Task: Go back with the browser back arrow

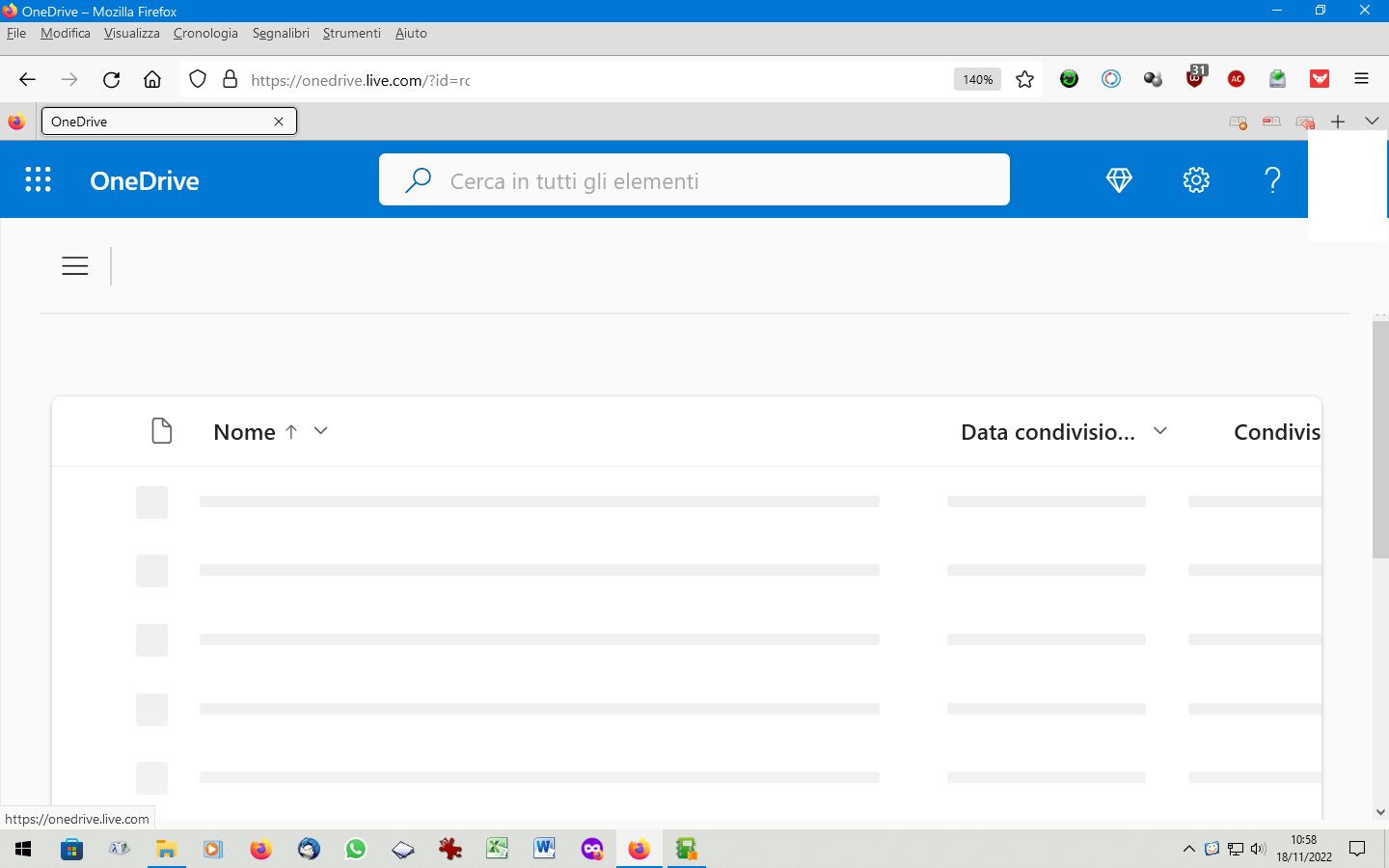Action: click(27, 80)
